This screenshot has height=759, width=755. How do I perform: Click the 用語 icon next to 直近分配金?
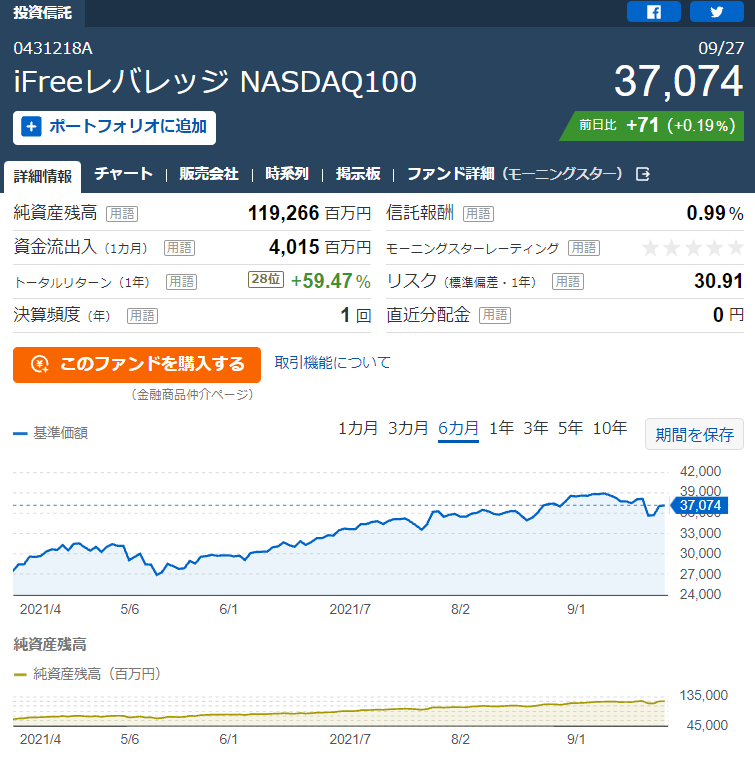[495, 316]
